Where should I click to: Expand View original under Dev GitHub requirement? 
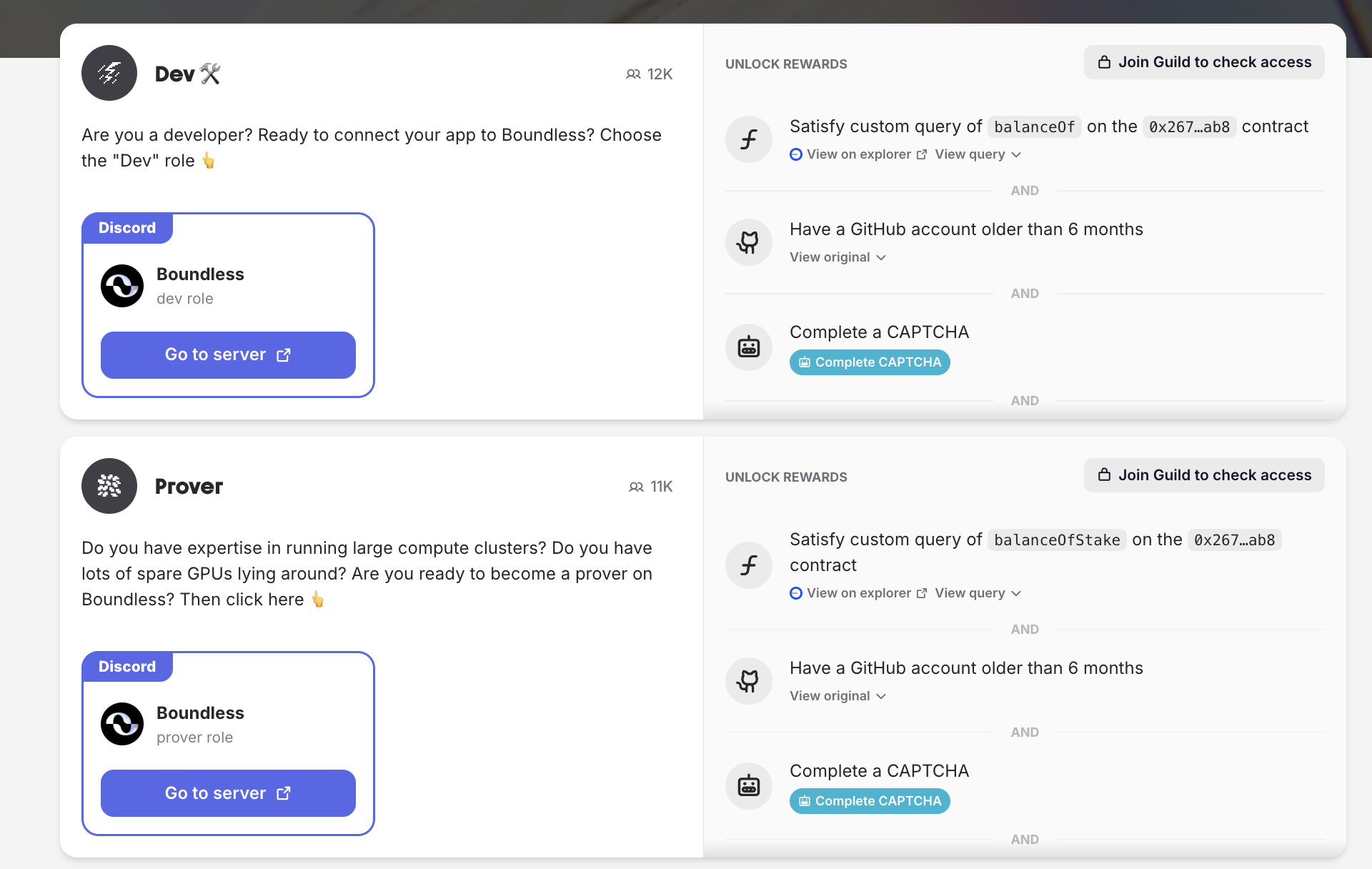point(837,257)
